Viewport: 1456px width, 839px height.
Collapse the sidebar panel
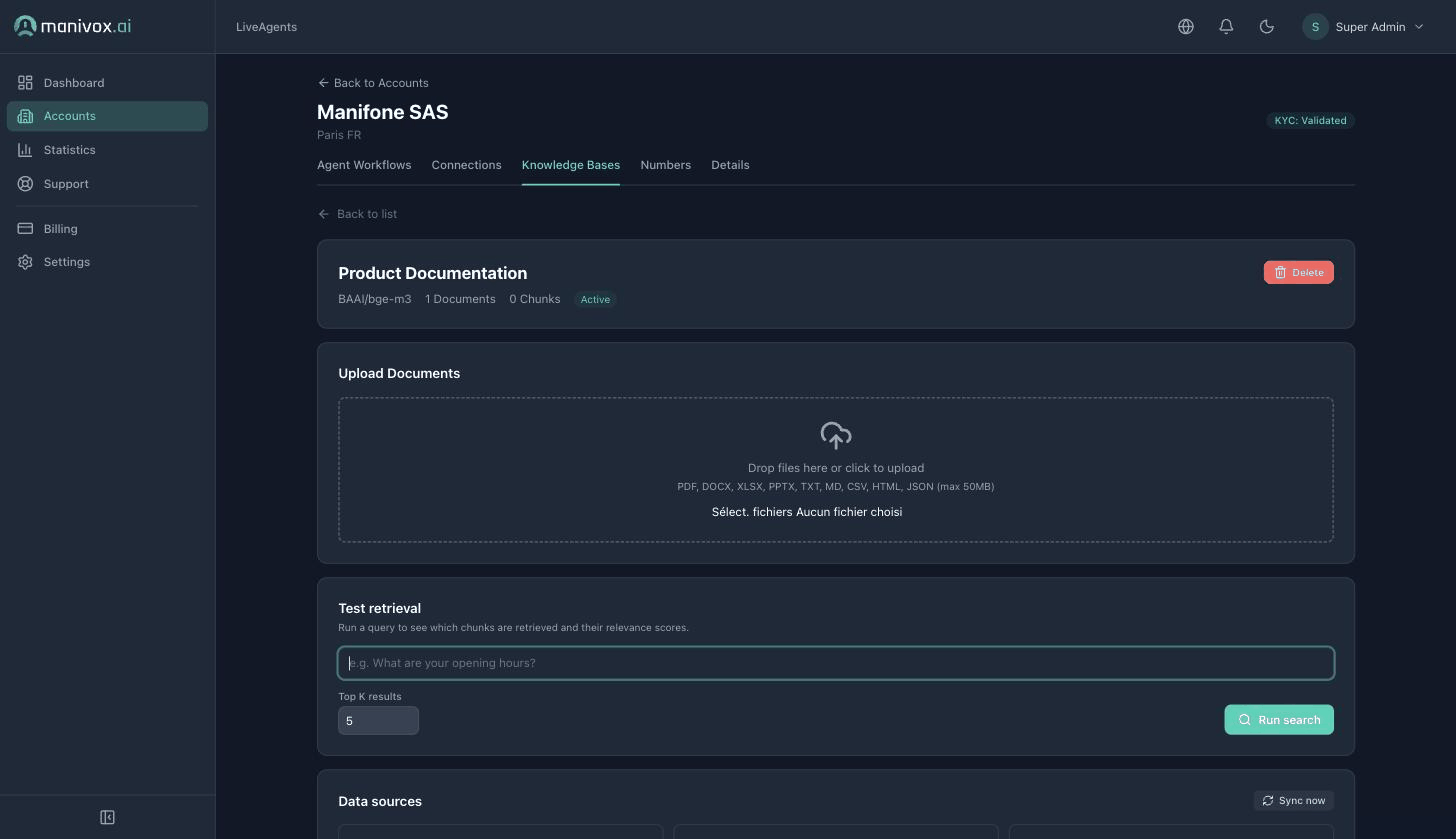click(107, 817)
